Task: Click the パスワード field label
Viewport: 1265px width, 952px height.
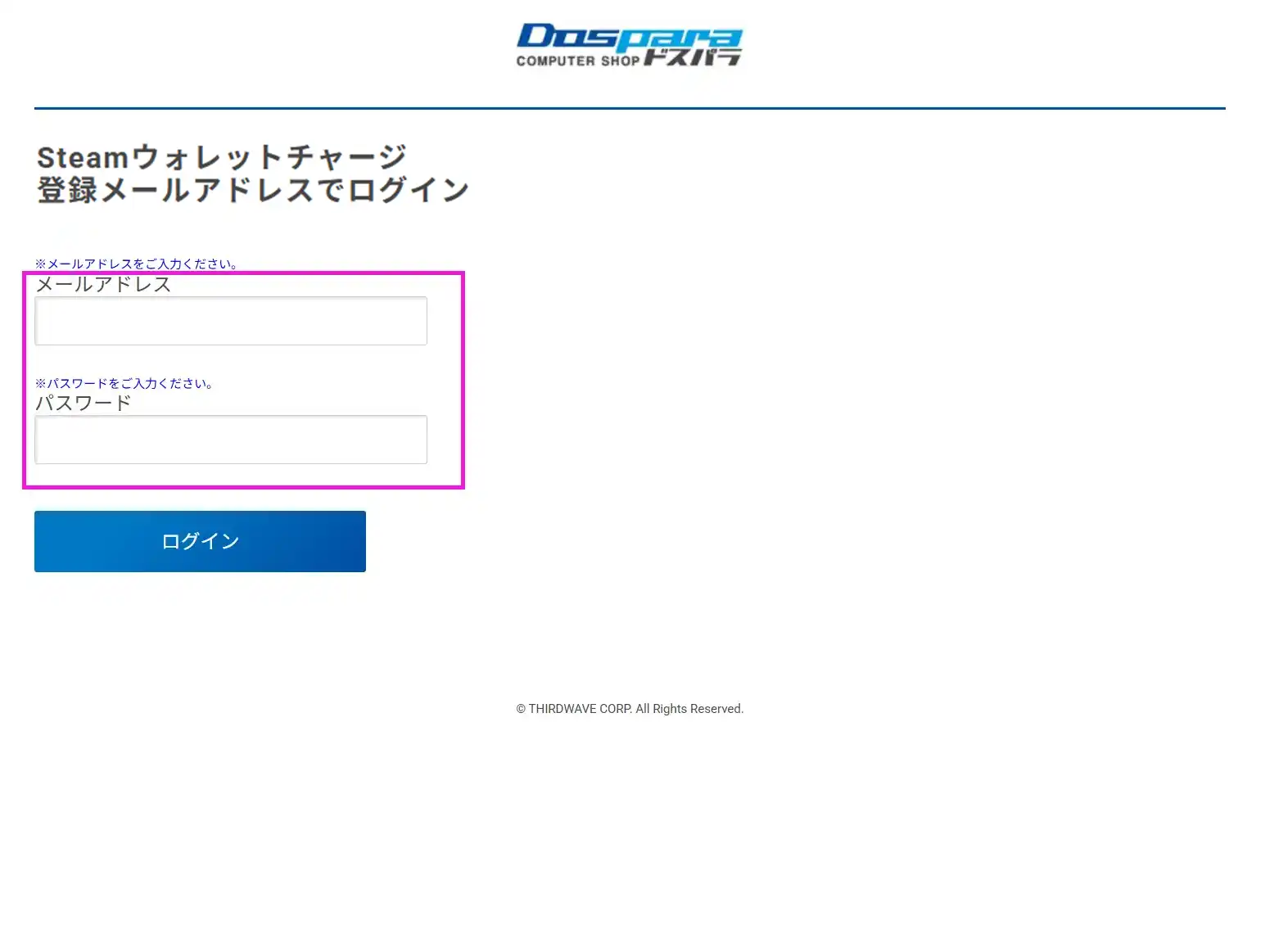Action: 84,403
